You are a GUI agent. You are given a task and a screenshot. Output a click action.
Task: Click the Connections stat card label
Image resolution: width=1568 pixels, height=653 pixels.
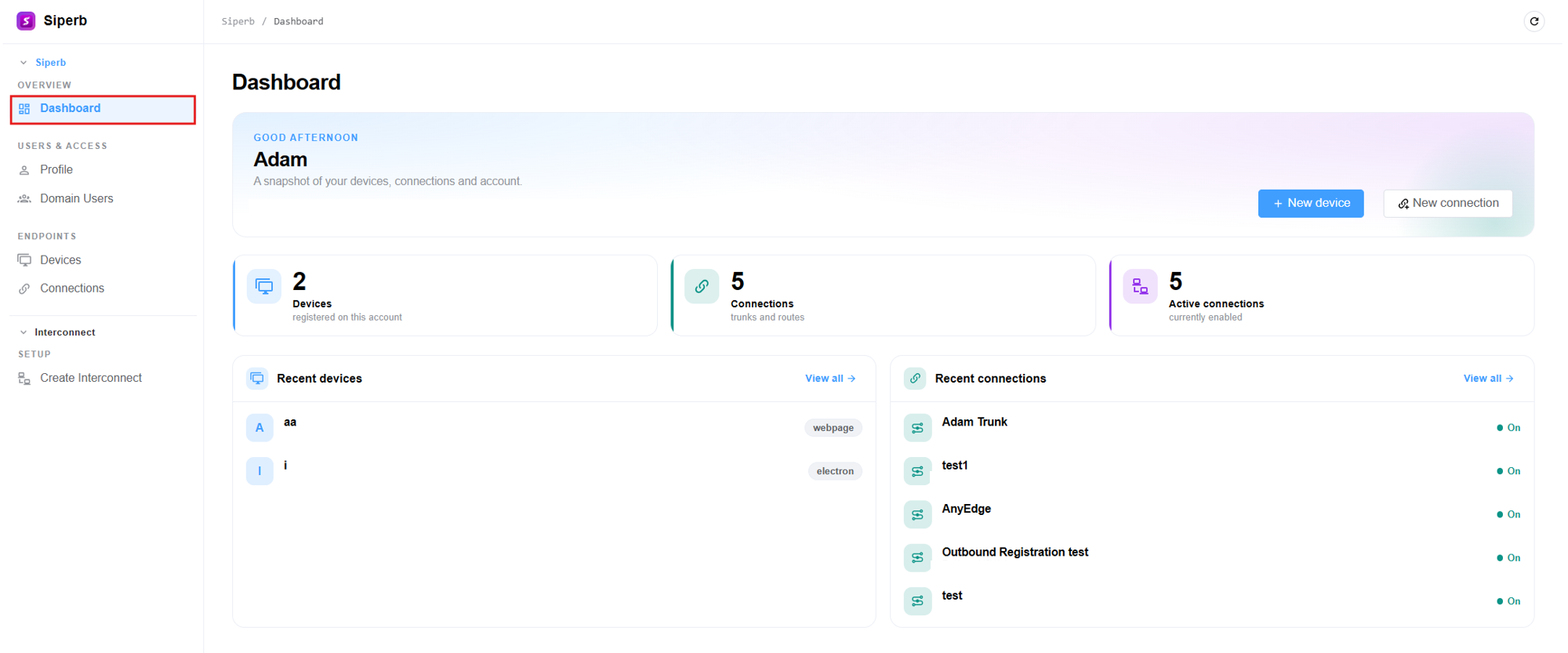point(762,304)
